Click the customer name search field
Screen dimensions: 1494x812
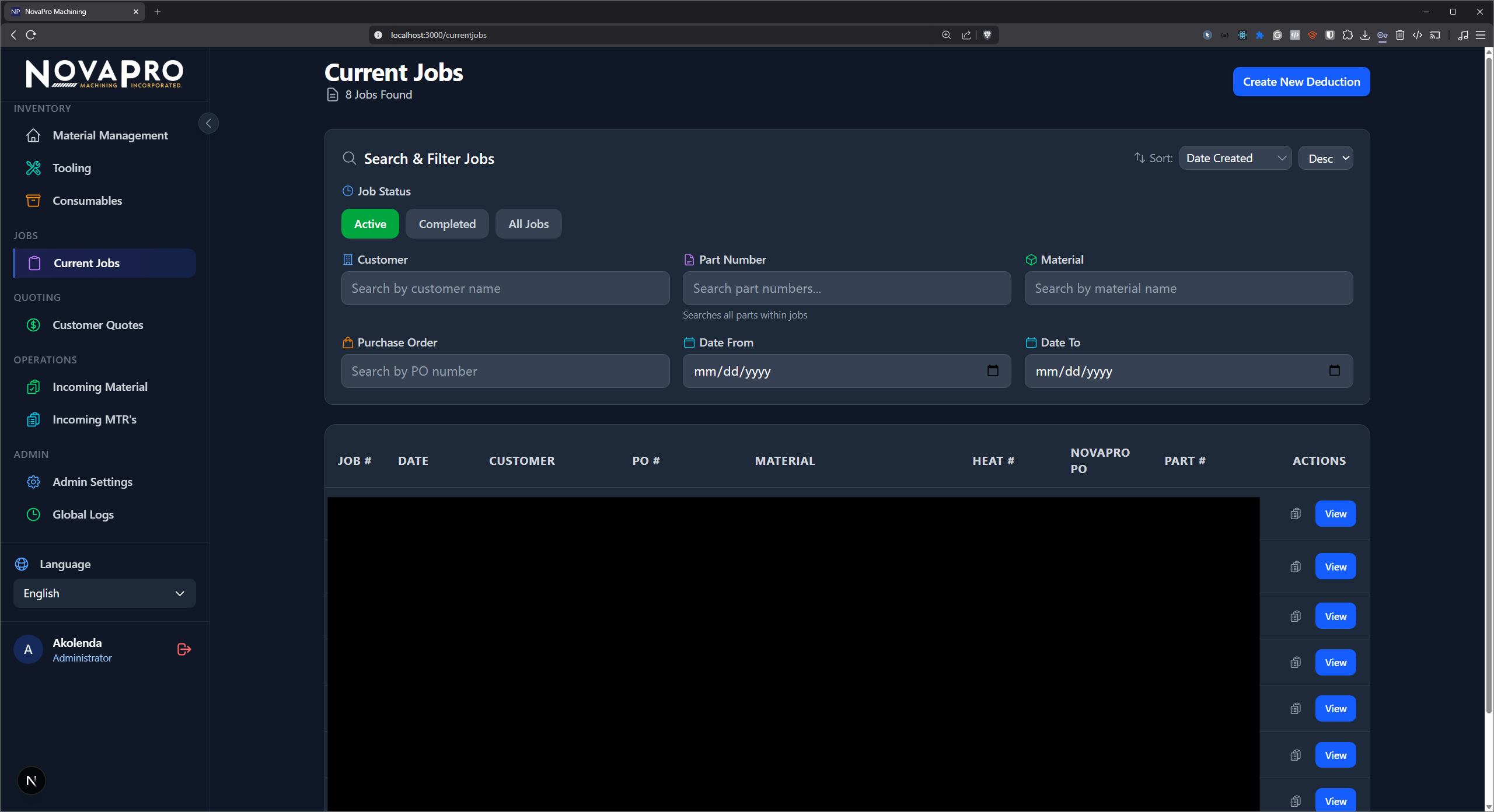tap(505, 288)
